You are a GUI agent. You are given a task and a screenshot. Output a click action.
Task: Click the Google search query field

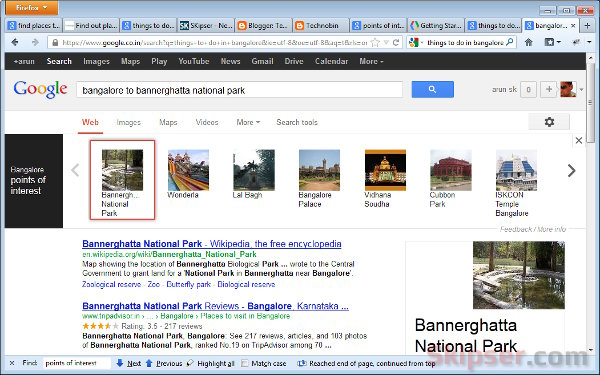point(240,90)
